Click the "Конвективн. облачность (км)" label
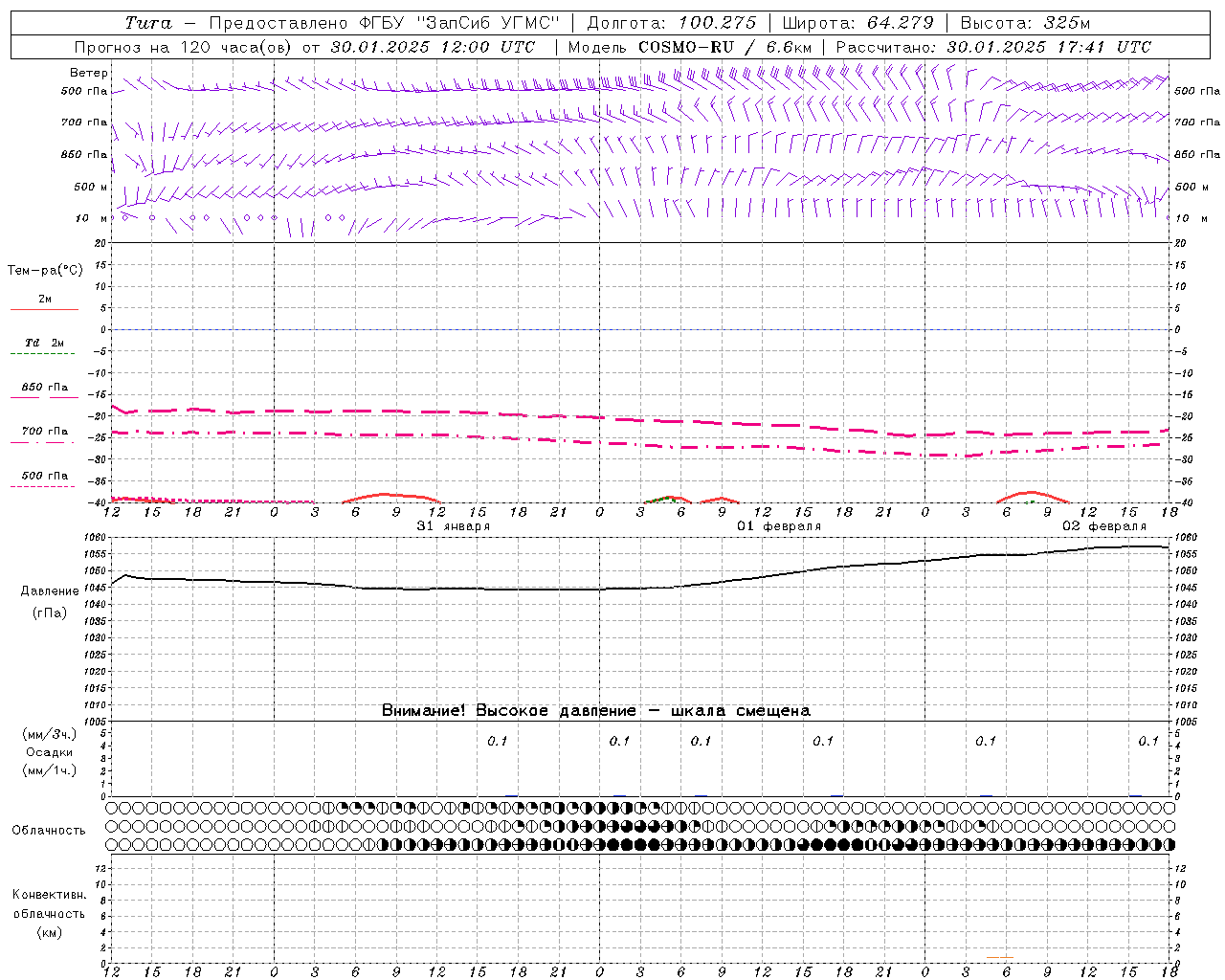The height and width of the screenshot is (980, 1225). pyautogui.click(x=49, y=914)
